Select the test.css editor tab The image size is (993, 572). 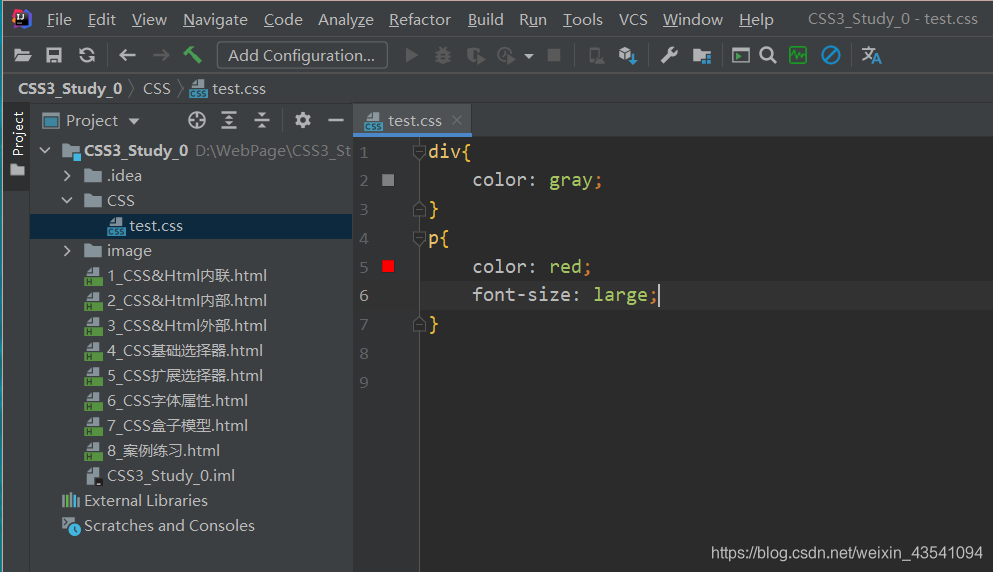[412, 120]
